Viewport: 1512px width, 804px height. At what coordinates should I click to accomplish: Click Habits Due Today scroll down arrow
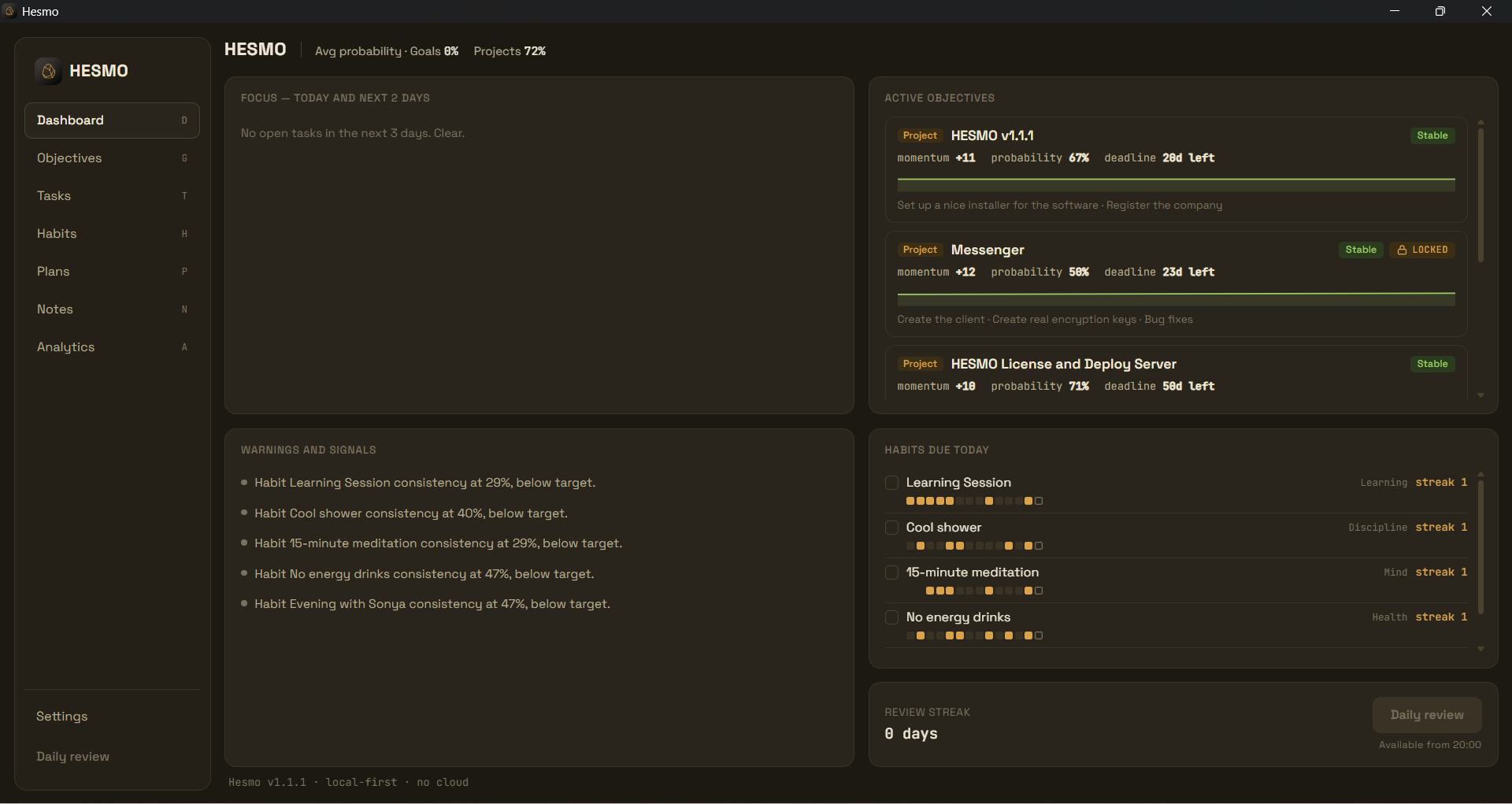coord(1480,649)
